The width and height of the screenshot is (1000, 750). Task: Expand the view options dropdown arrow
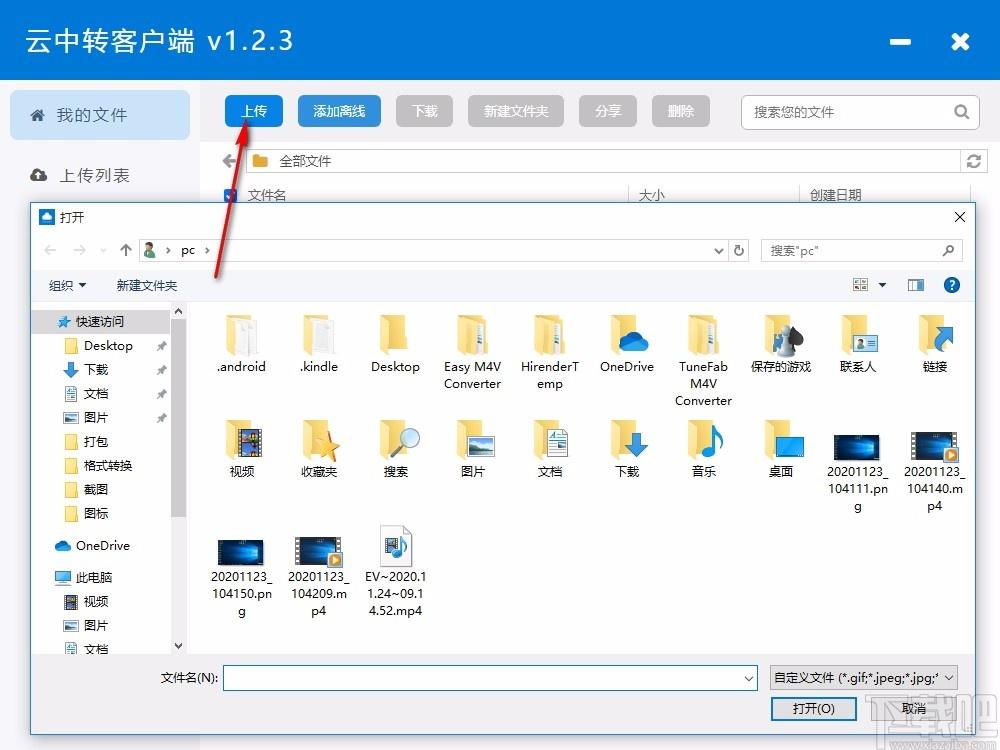pyautogui.click(x=883, y=285)
